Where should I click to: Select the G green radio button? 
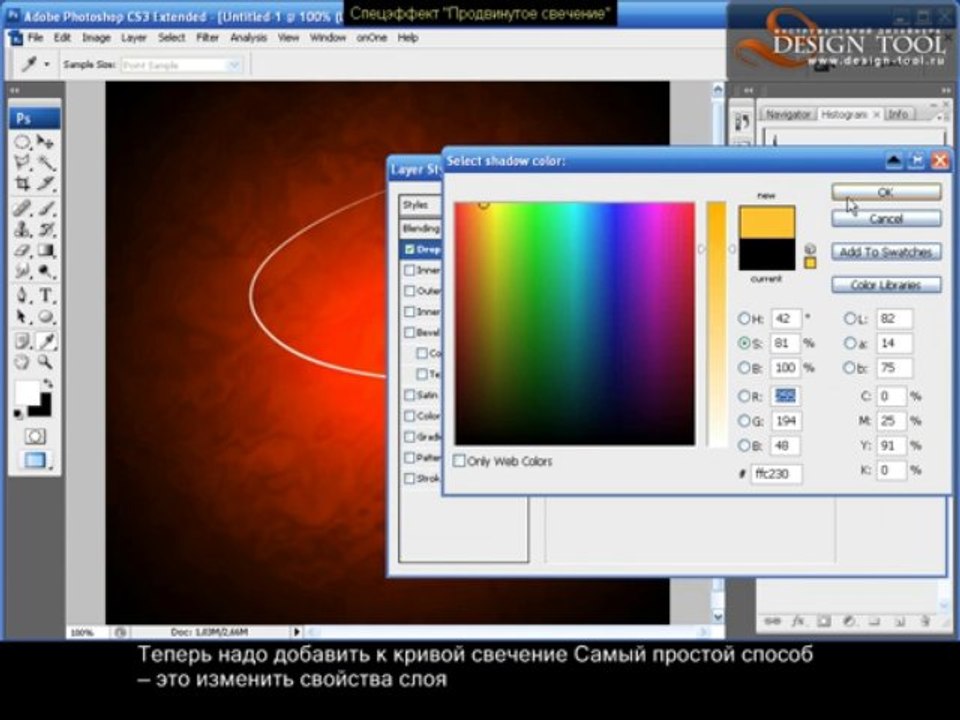point(744,421)
